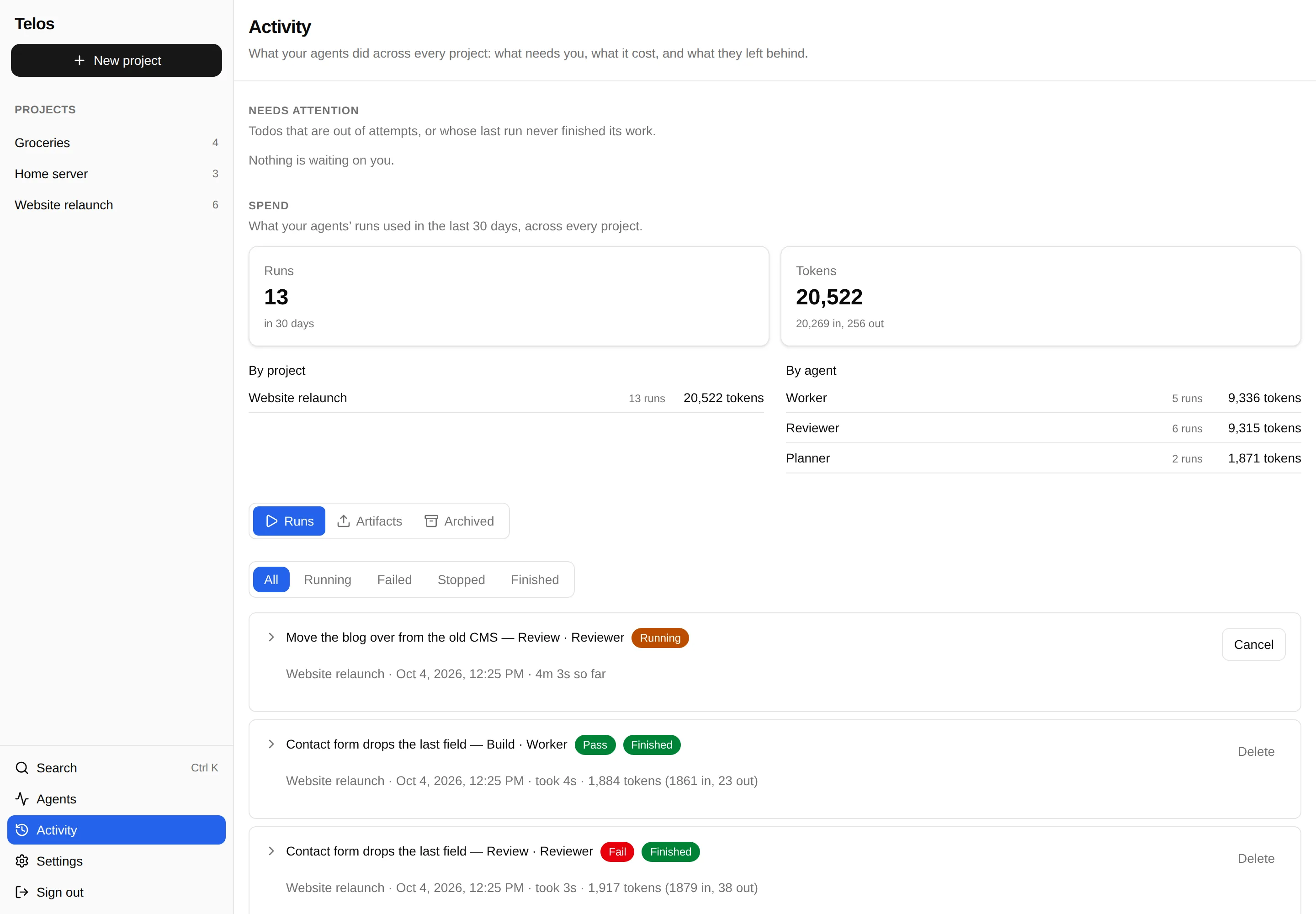Click the Search magnifier icon in sidebar
Image resolution: width=1316 pixels, height=914 pixels.
coord(22,768)
